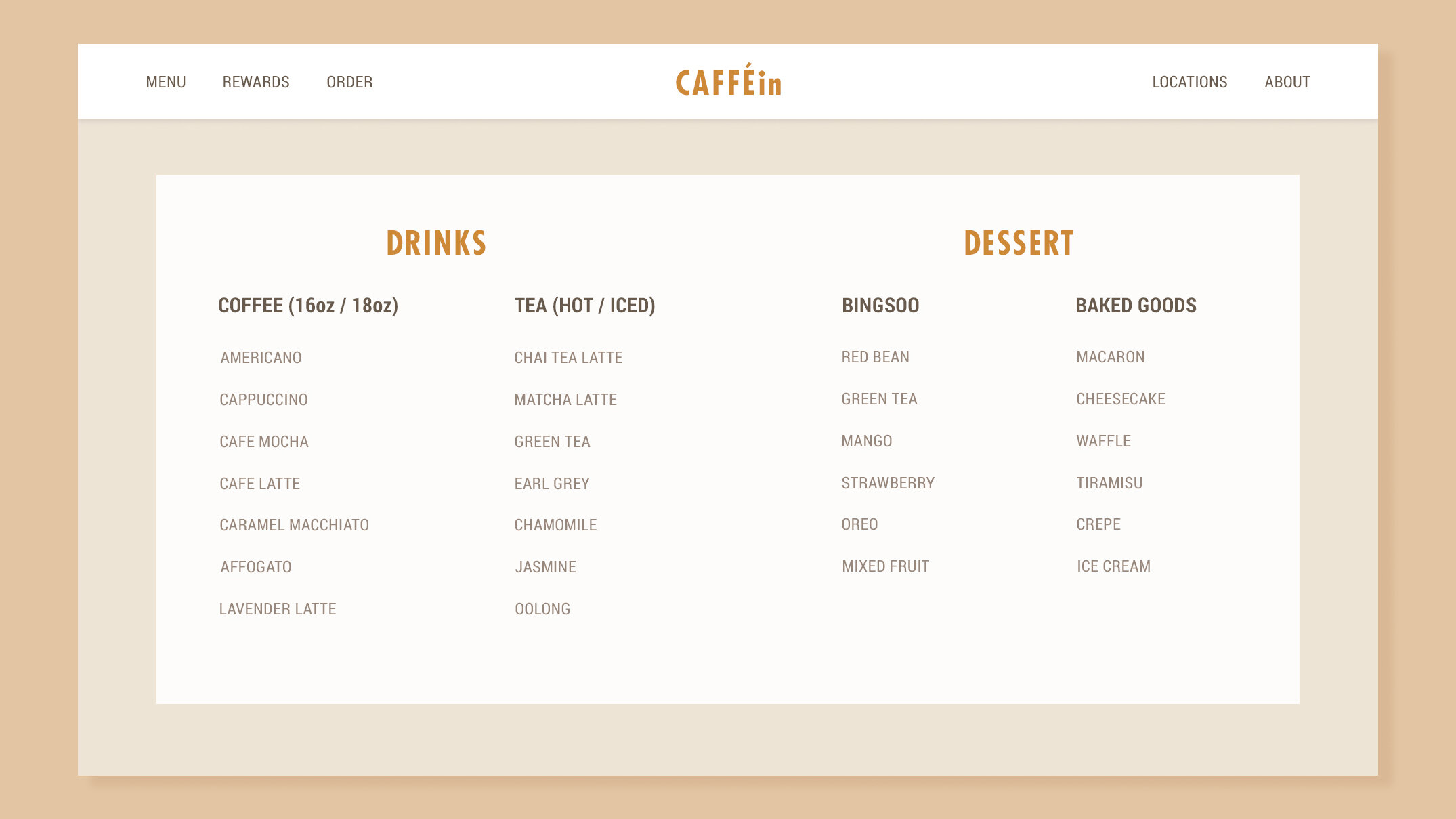Select OREO bingsoo
This screenshot has width=1456, height=819.
coord(859,524)
